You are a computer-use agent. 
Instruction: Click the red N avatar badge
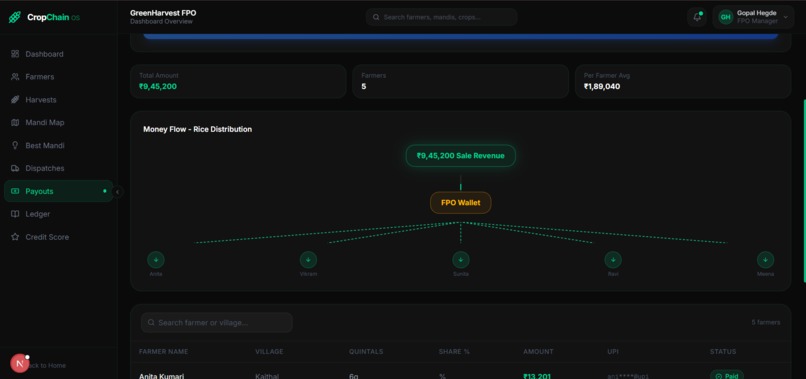tap(20, 364)
